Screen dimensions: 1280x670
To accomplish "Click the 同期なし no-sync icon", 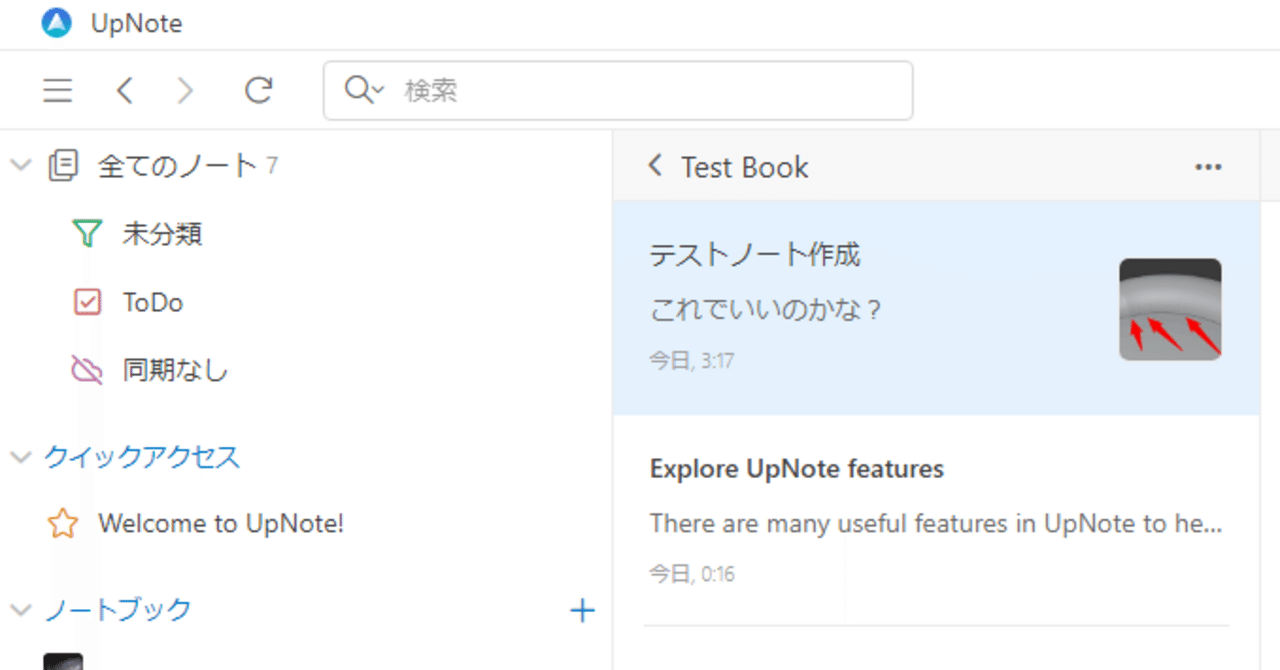I will [x=87, y=370].
